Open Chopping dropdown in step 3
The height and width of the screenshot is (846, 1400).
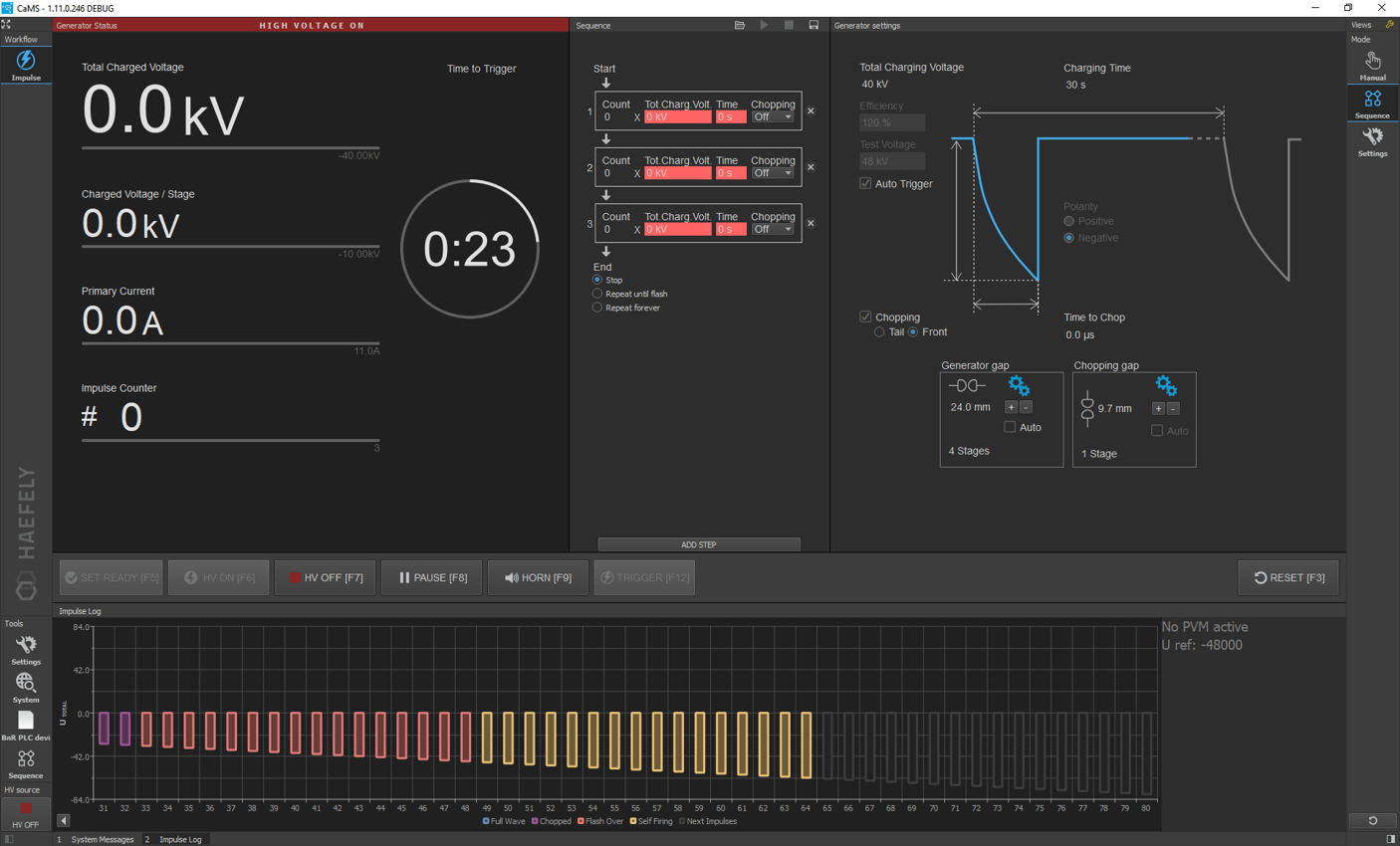pyautogui.click(x=773, y=230)
